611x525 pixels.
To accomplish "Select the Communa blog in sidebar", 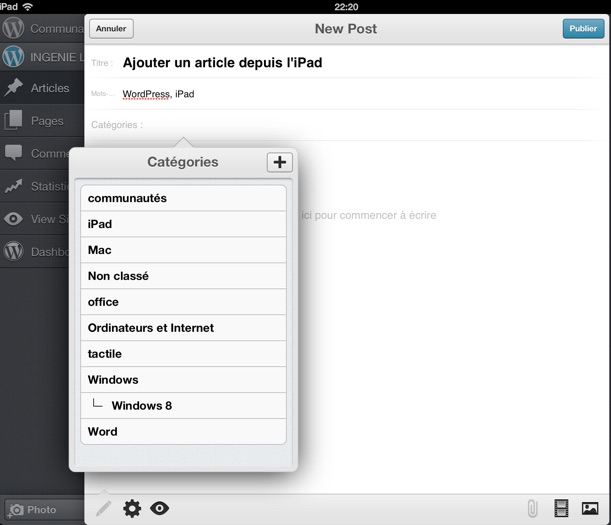I will click(x=42, y=28).
